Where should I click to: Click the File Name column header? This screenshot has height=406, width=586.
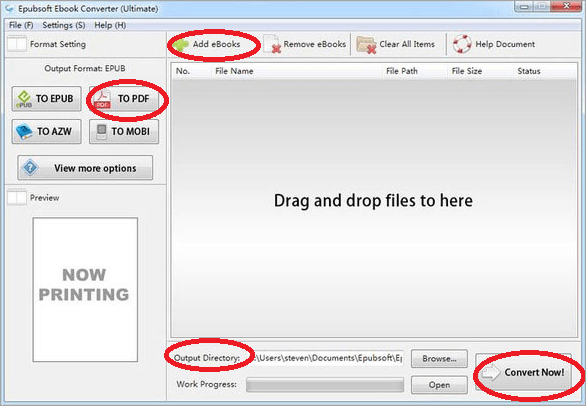tap(234, 71)
